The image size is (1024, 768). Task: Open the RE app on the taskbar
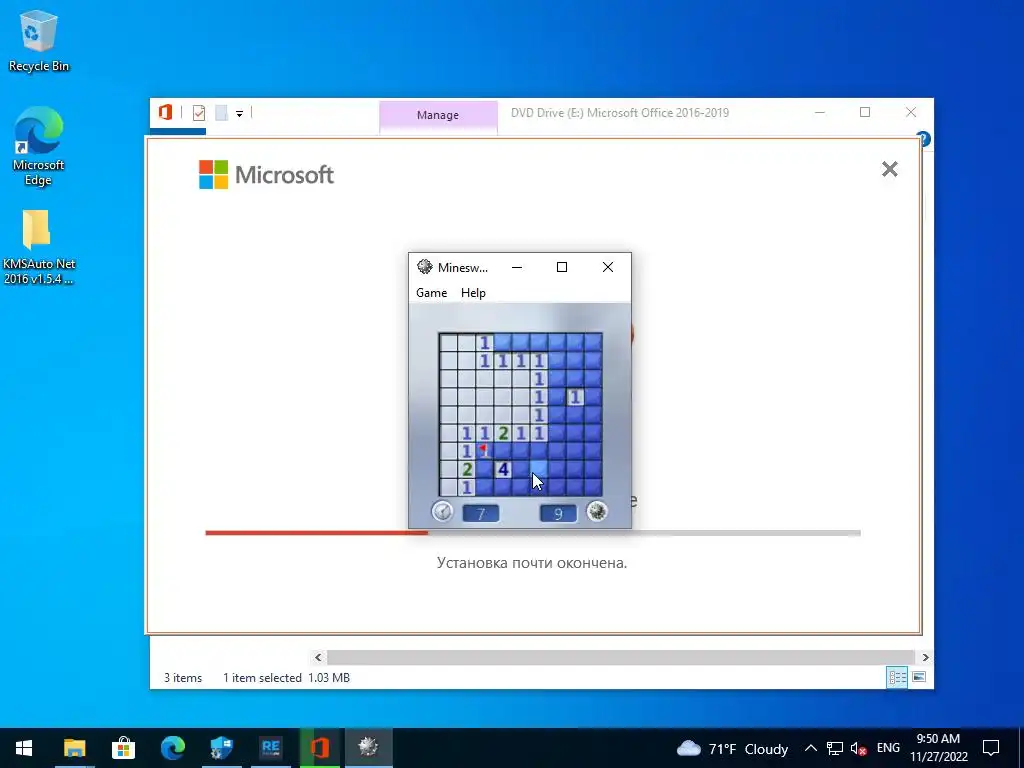click(270, 748)
